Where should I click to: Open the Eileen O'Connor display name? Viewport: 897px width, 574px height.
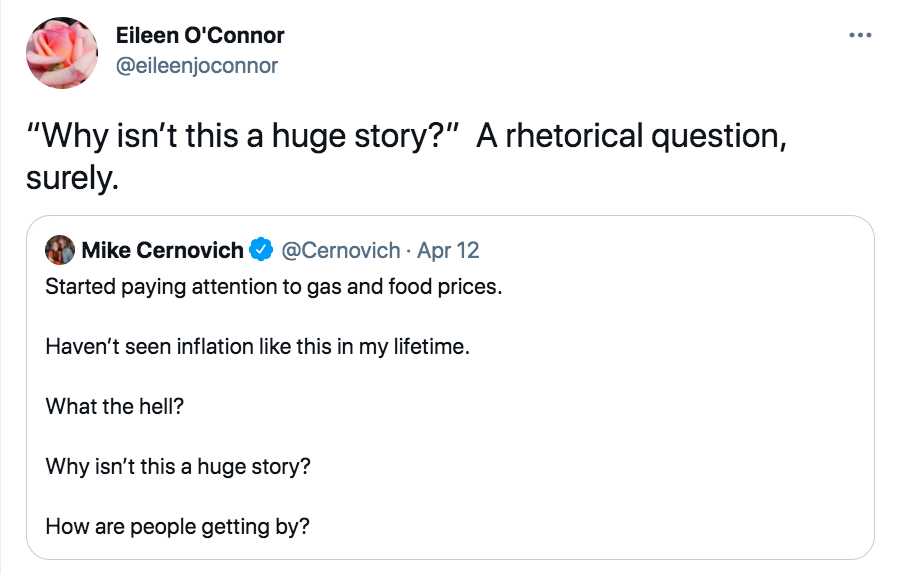pyautogui.click(x=200, y=35)
